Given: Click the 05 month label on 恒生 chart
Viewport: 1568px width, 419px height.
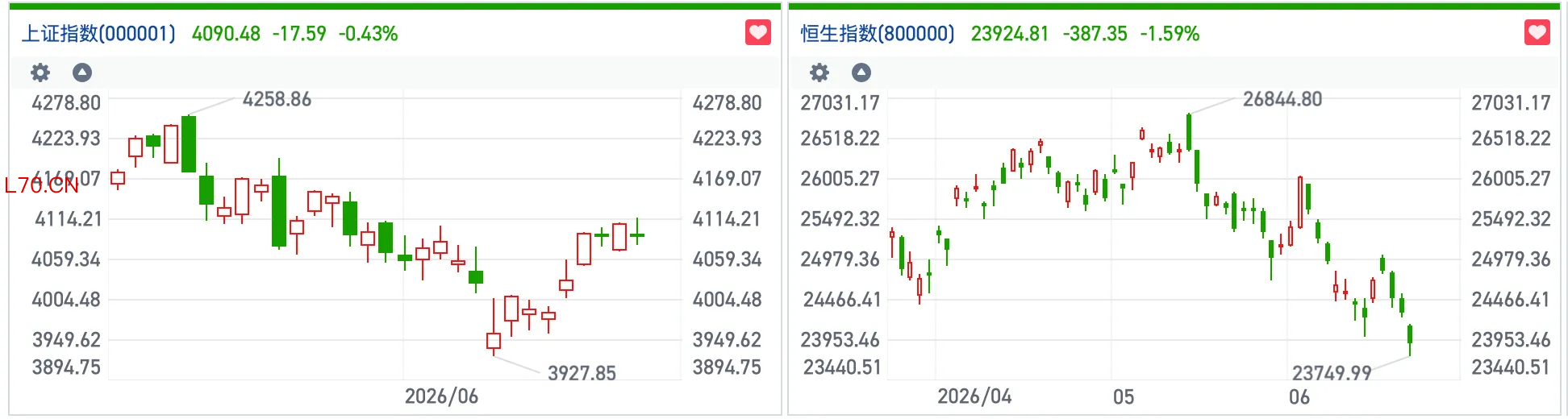Looking at the screenshot, I should pos(1124,396).
